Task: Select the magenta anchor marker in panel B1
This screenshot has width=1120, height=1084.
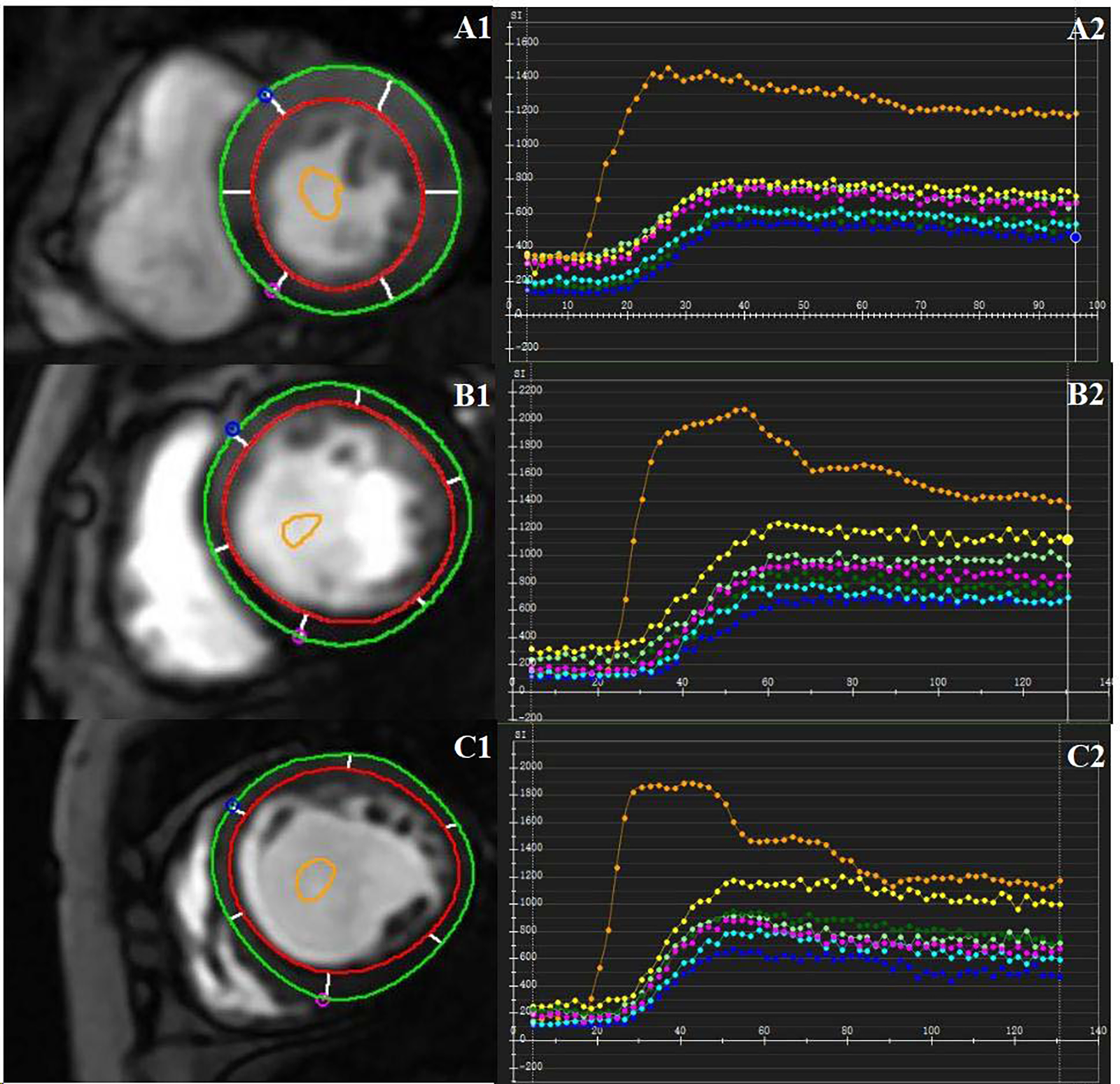Action: coord(299,636)
